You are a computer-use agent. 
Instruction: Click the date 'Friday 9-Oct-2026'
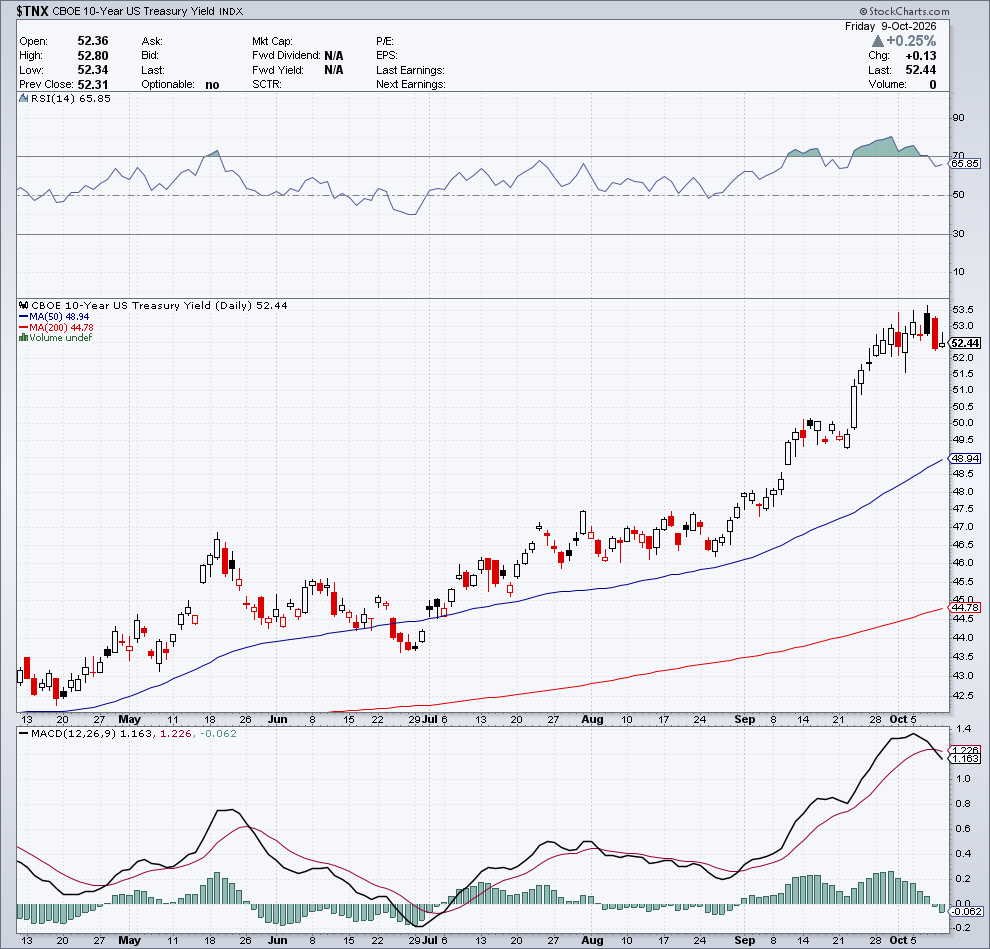pyautogui.click(x=890, y=26)
